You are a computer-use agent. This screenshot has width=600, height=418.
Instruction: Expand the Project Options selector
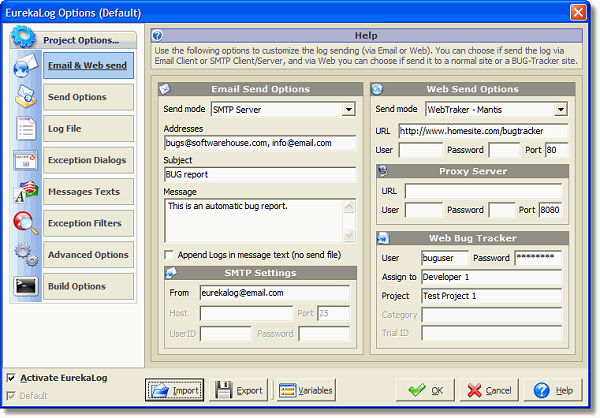coord(73,40)
